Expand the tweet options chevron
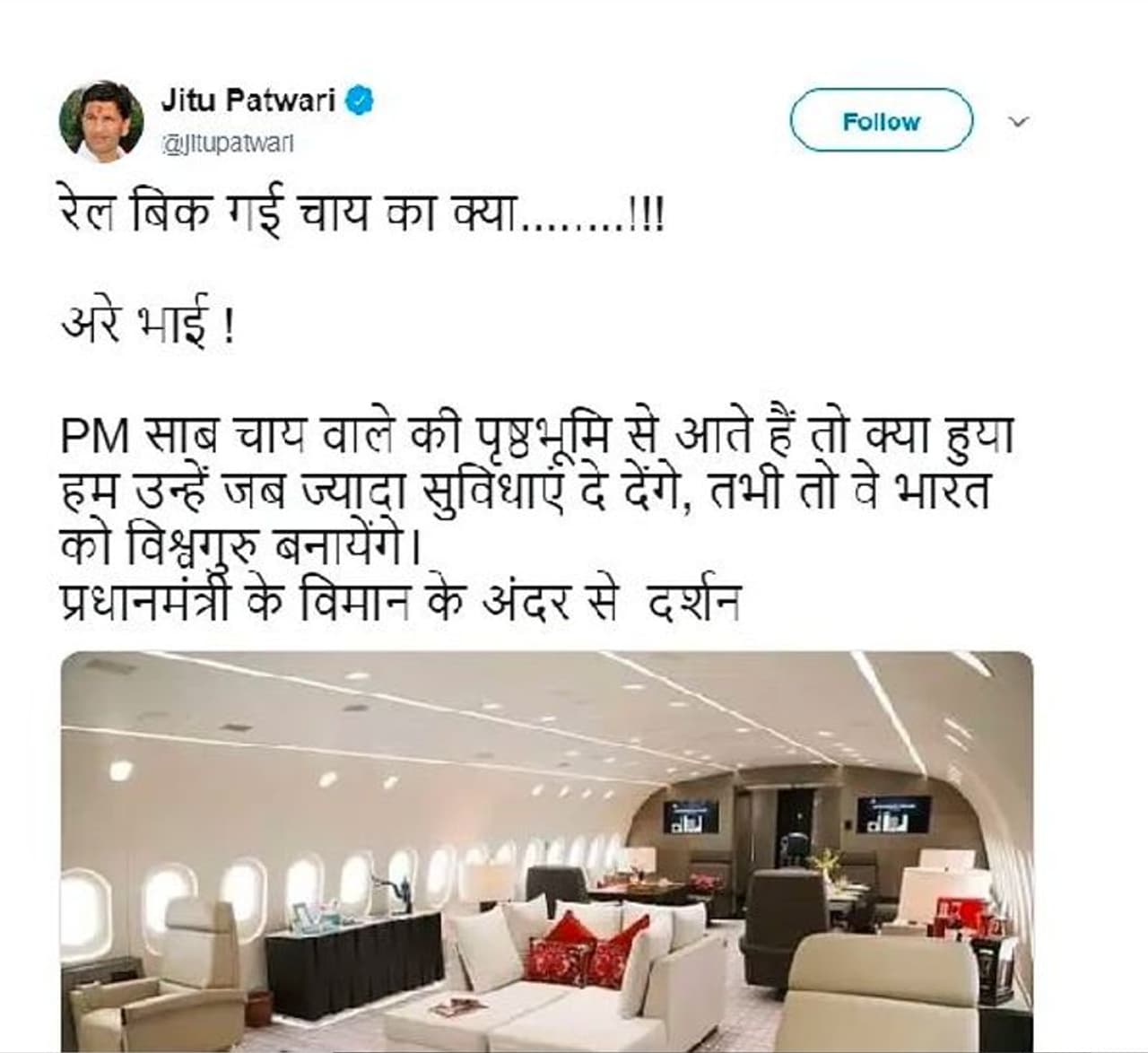1148x1053 pixels. (x=1019, y=121)
